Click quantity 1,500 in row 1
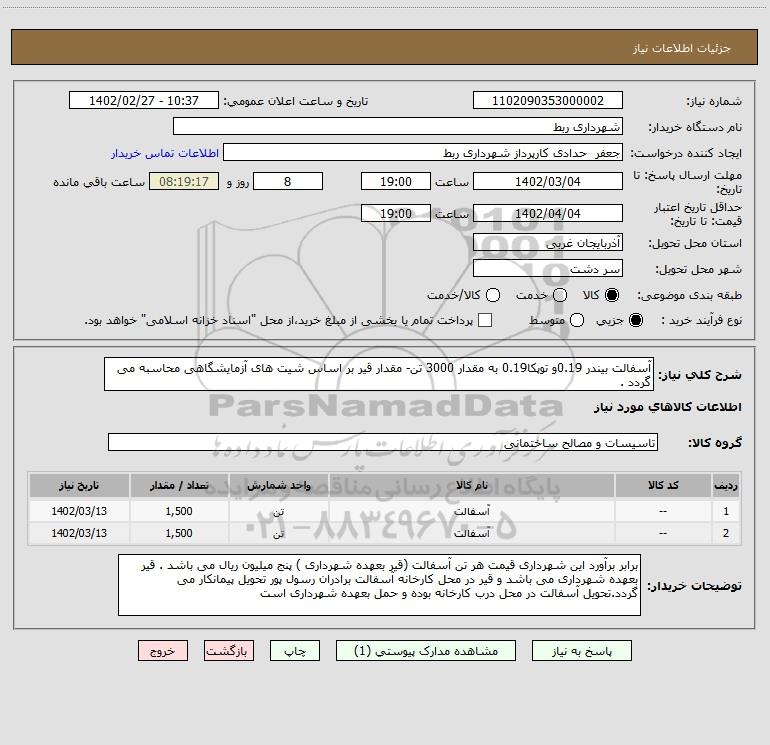The width and height of the screenshot is (770, 745). 179,511
